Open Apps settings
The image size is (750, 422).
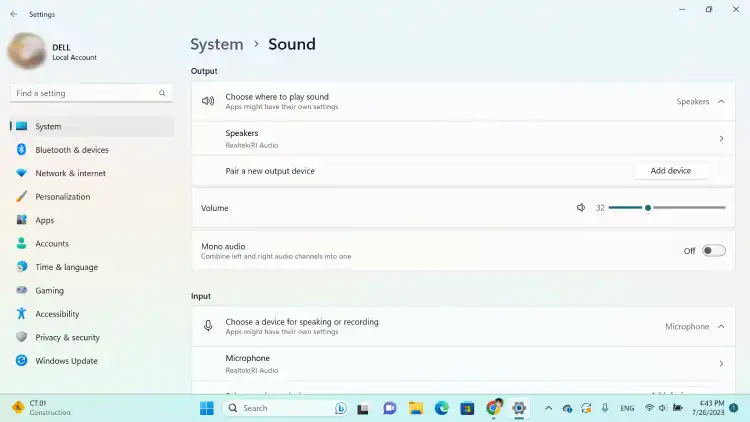tap(92, 220)
